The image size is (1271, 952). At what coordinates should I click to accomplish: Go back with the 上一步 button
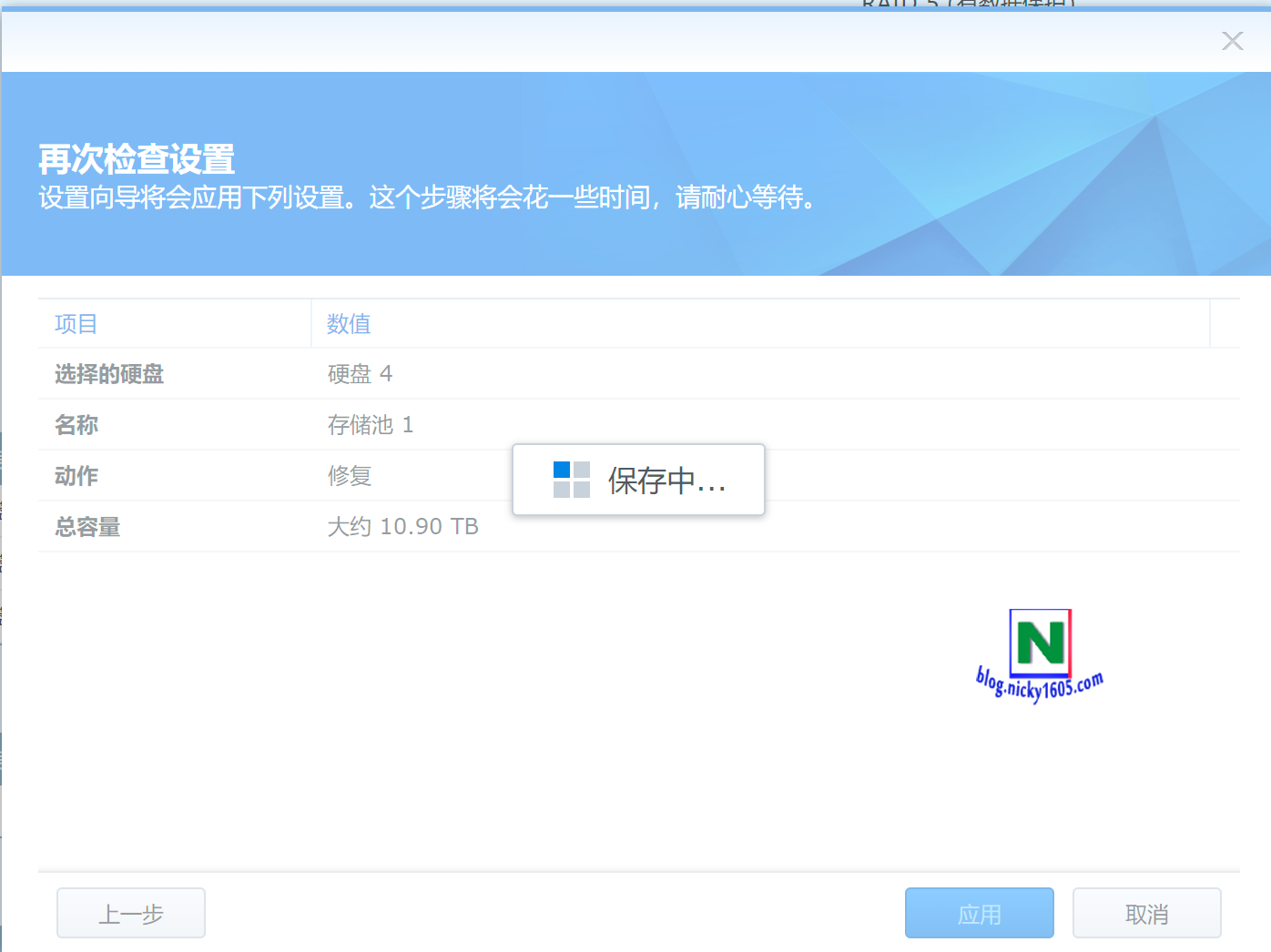point(131,913)
